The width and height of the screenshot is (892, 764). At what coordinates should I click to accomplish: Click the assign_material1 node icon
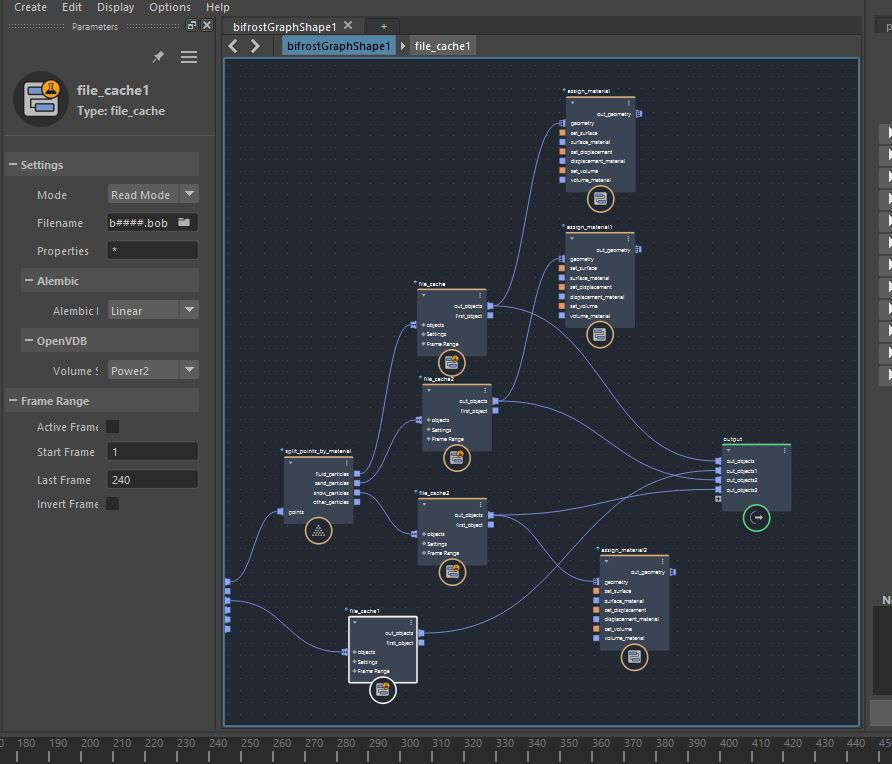click(600, 334)
